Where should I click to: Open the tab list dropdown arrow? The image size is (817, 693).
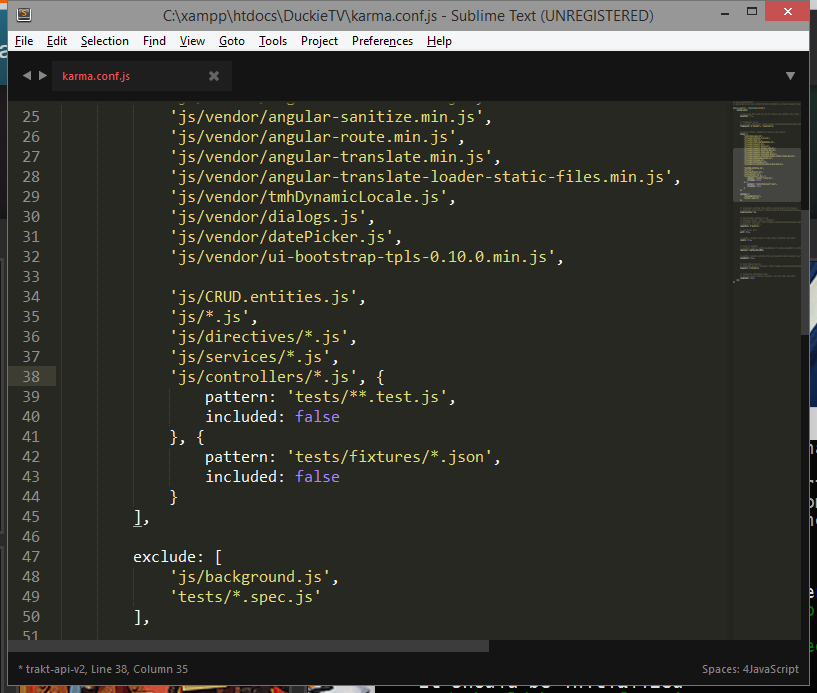click(x=790, y=76)
